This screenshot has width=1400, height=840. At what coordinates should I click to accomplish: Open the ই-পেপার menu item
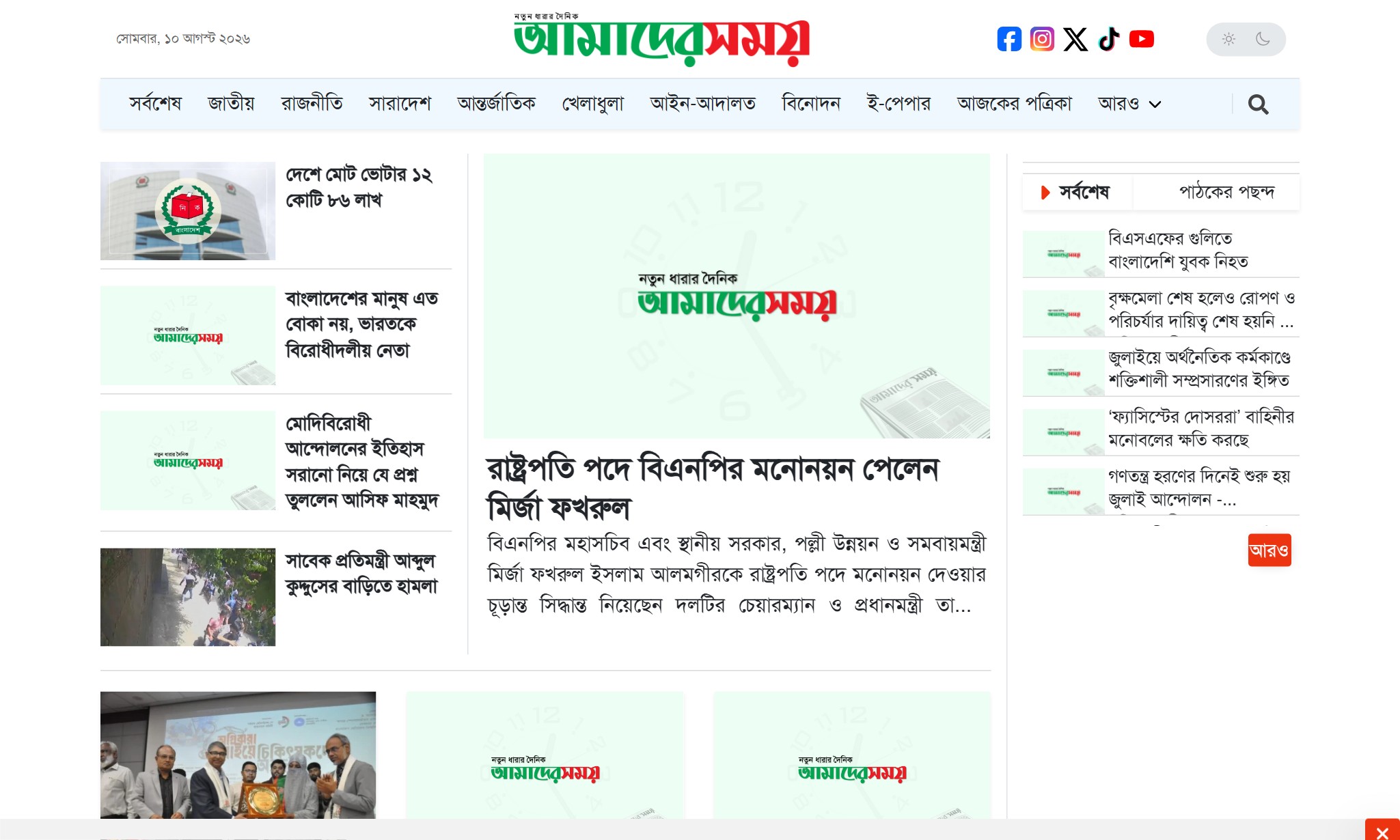pos(898,104)
